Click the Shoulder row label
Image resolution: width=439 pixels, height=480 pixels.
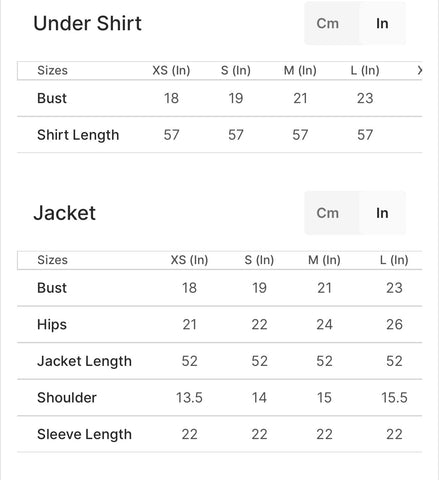click(x=67, y=398)
